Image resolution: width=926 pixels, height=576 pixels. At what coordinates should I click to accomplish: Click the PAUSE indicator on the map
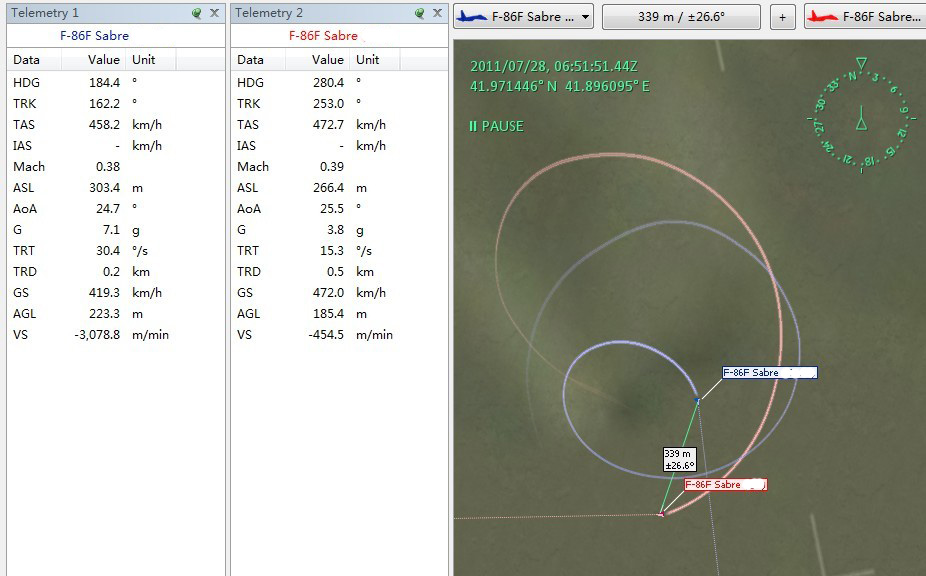click(x=496, y=126)
